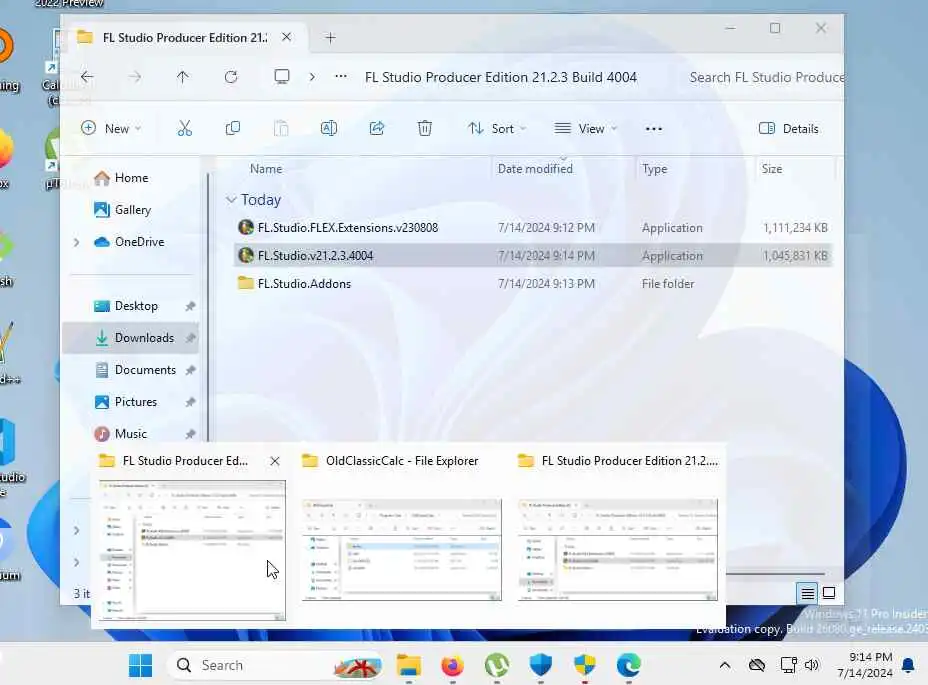The width and height of the screenshot is (928, 685).
Task: Click the Delete trash can icon
Action: click(424, 128)
